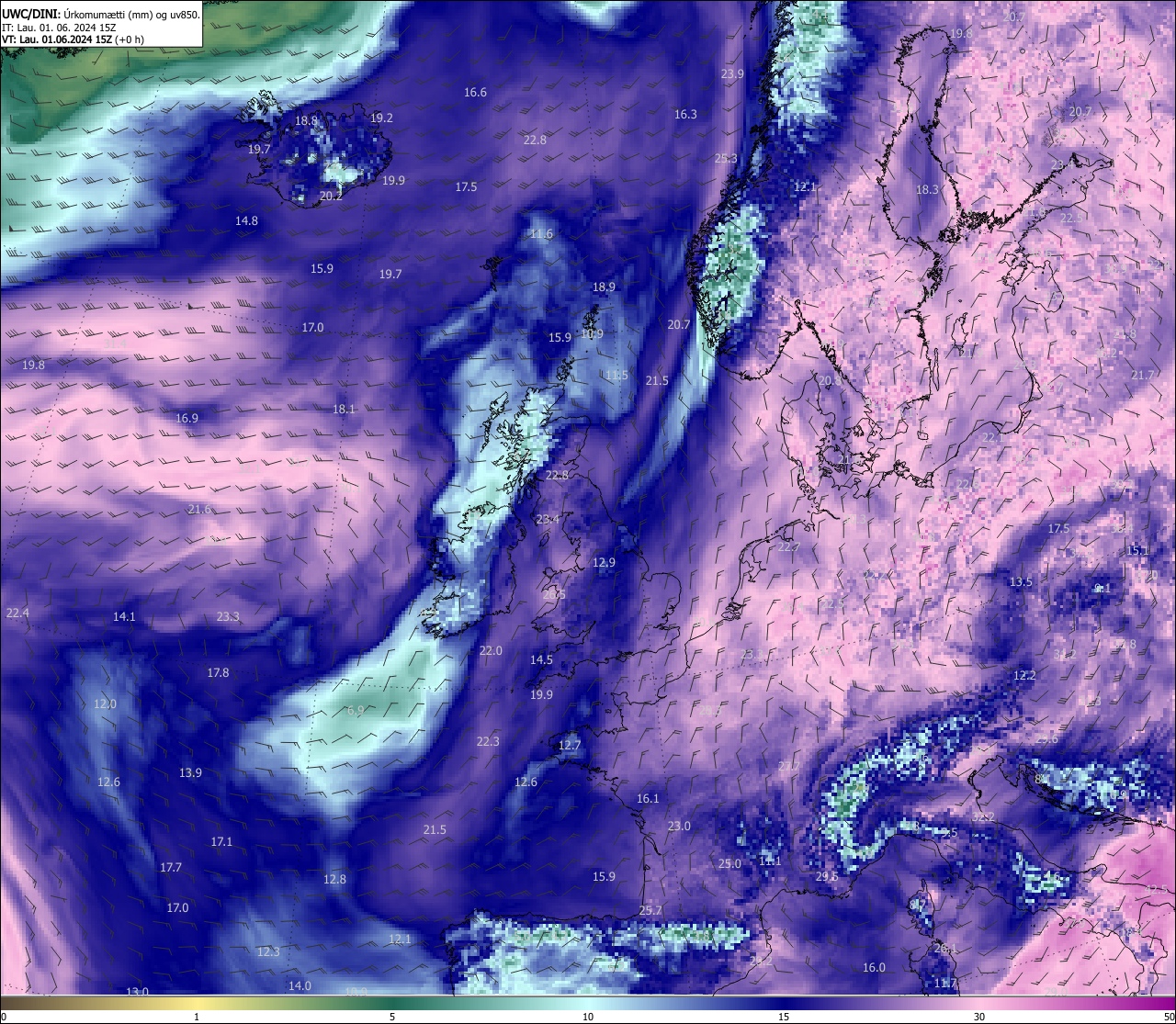Click the 29.6 value on the Mediterranean coast
This screenshot has width=1176, height=1024.
click(827, 877)
